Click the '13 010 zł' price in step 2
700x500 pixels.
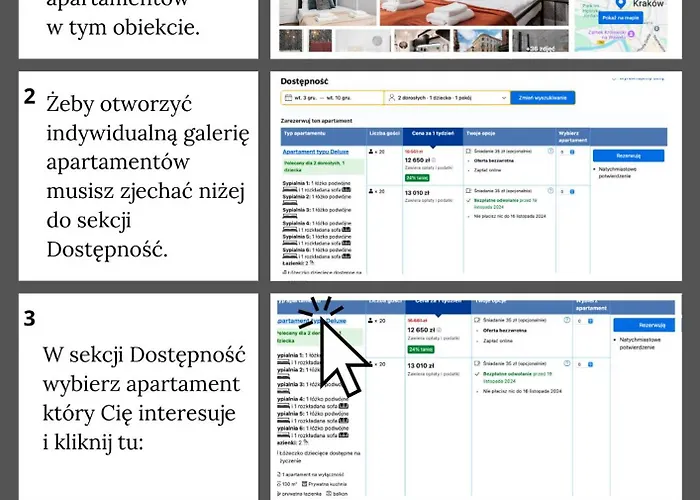[417, 193]
